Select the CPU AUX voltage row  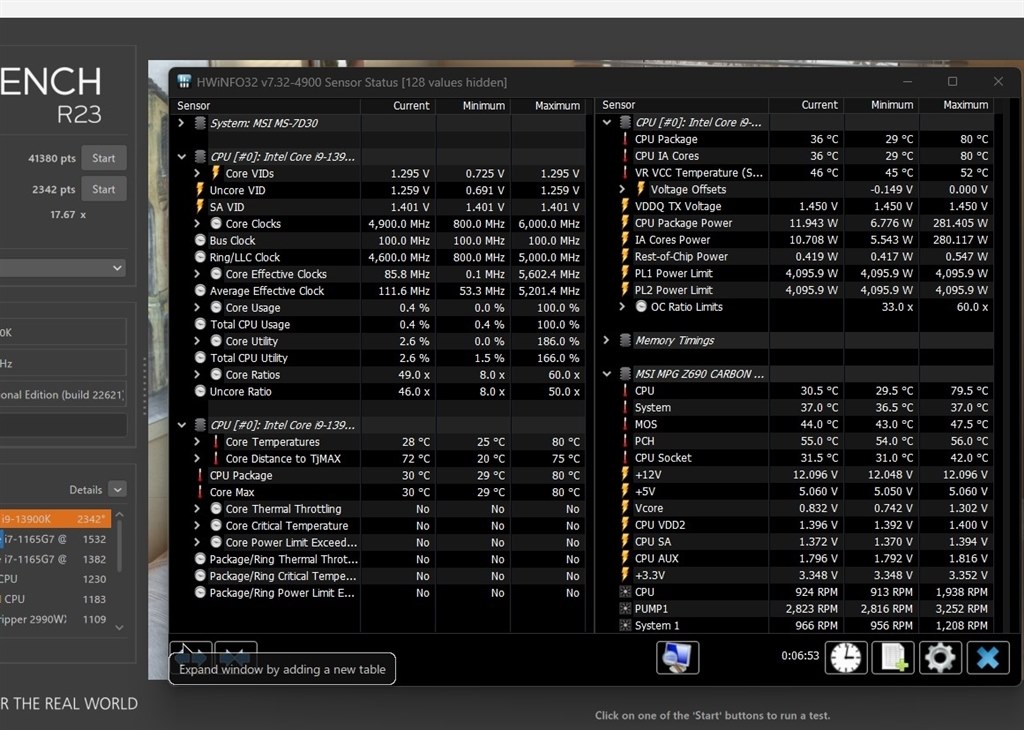[x=795, y=558]
